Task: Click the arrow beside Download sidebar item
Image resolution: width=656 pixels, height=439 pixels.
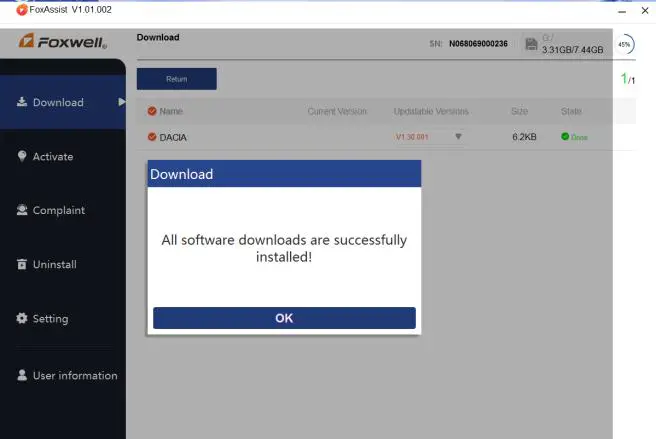Action: [x=121, y=102]
